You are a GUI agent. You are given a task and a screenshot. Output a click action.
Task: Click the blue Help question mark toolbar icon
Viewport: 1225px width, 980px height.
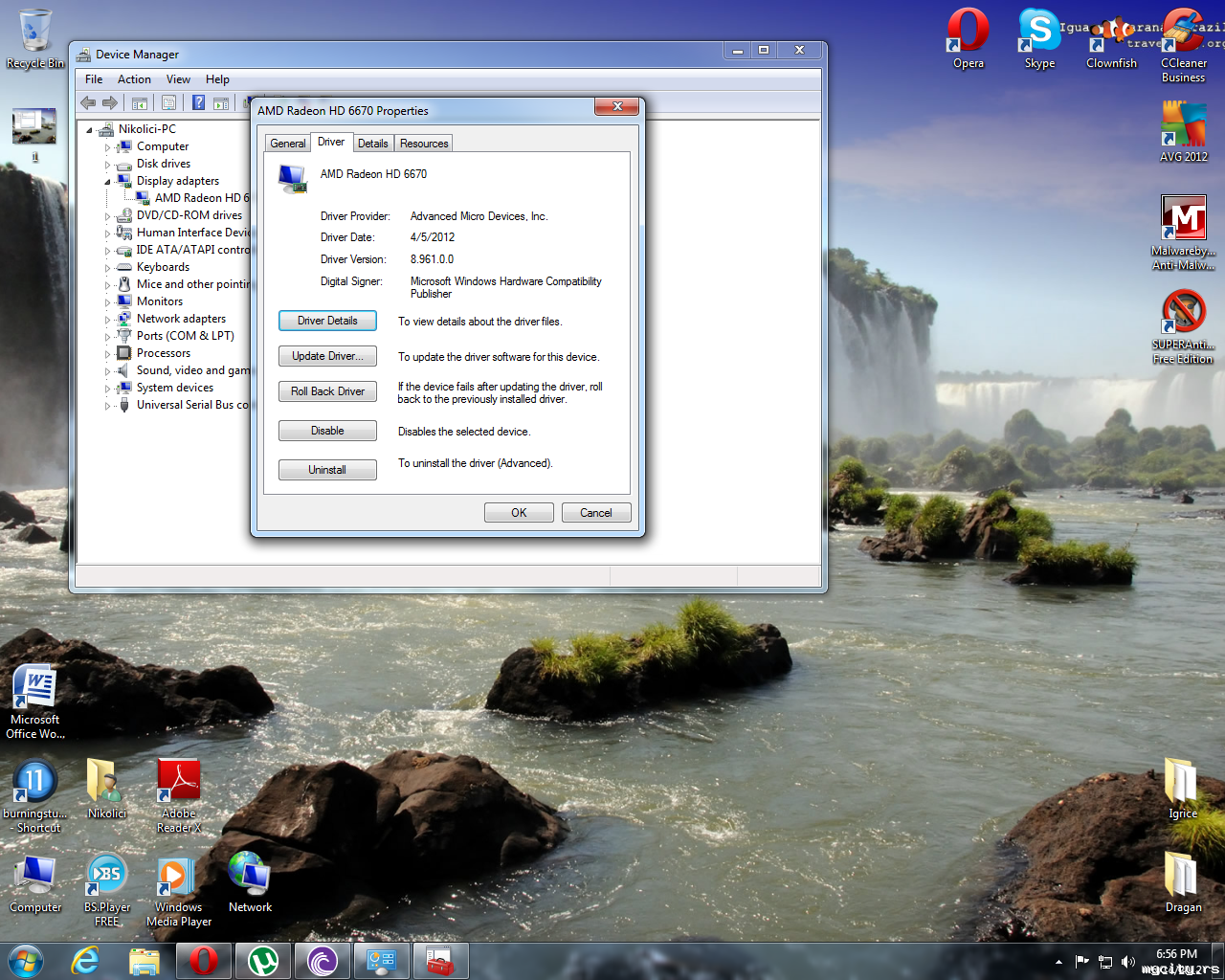[198, 103]
